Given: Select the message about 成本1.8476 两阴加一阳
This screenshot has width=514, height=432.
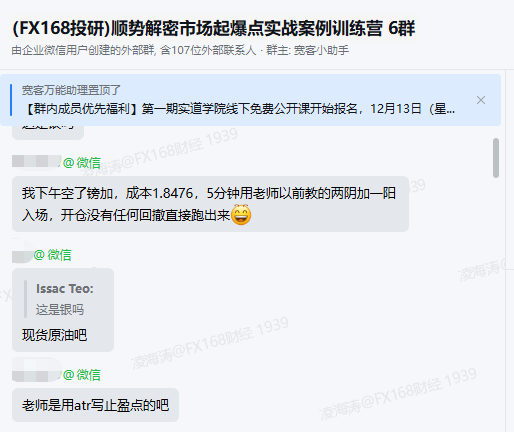Looking at the screenshot, I should click(210, 204).
